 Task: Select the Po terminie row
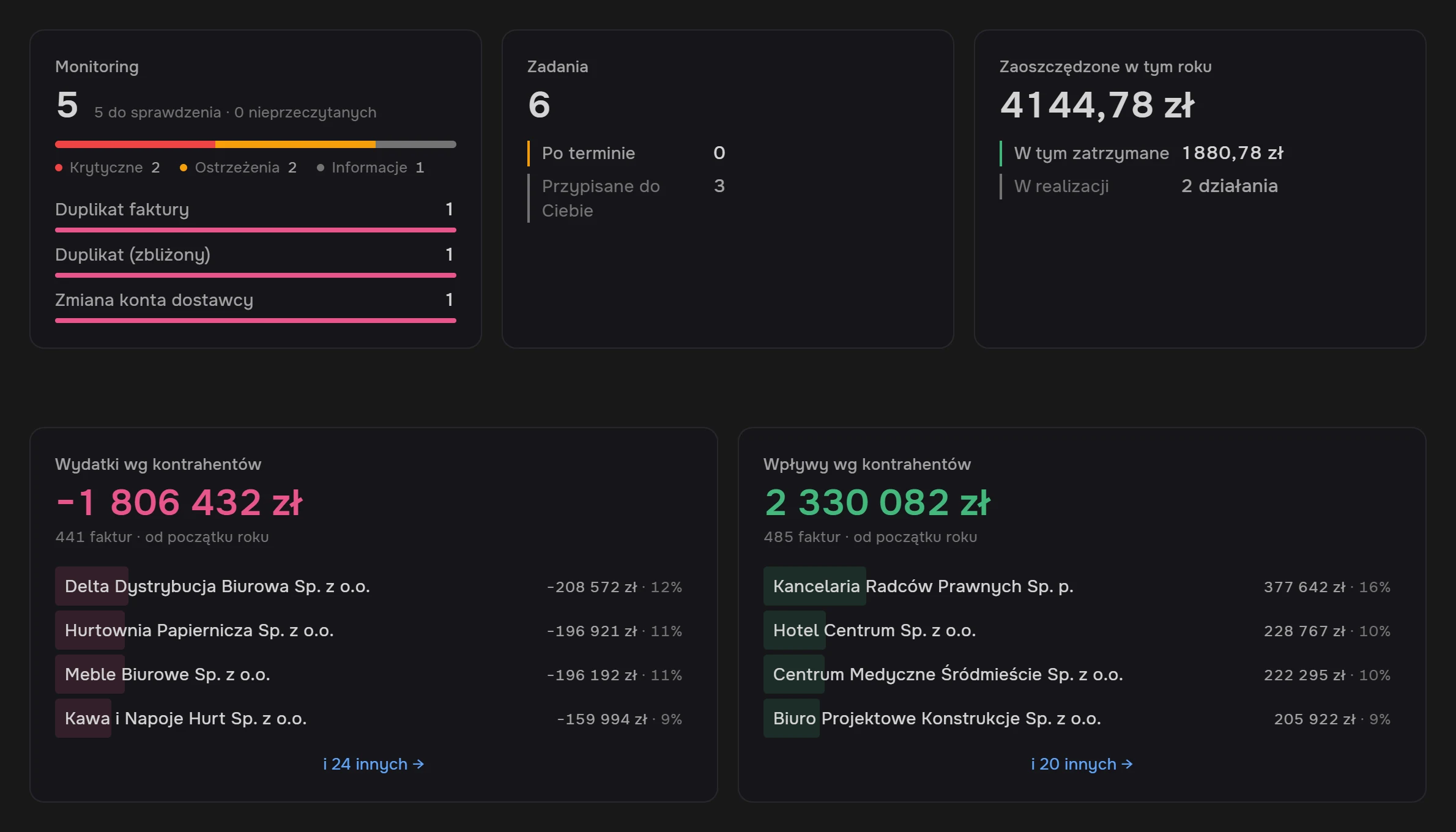[x=627, y=153]
